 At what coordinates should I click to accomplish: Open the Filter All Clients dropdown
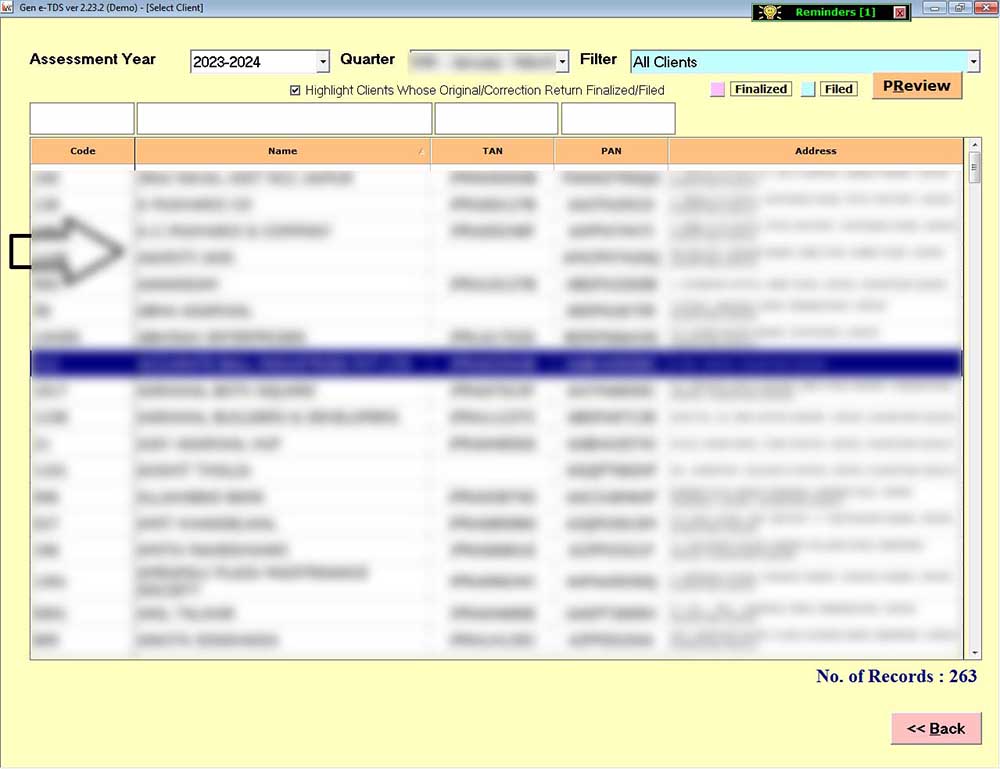tap(973, 62)
